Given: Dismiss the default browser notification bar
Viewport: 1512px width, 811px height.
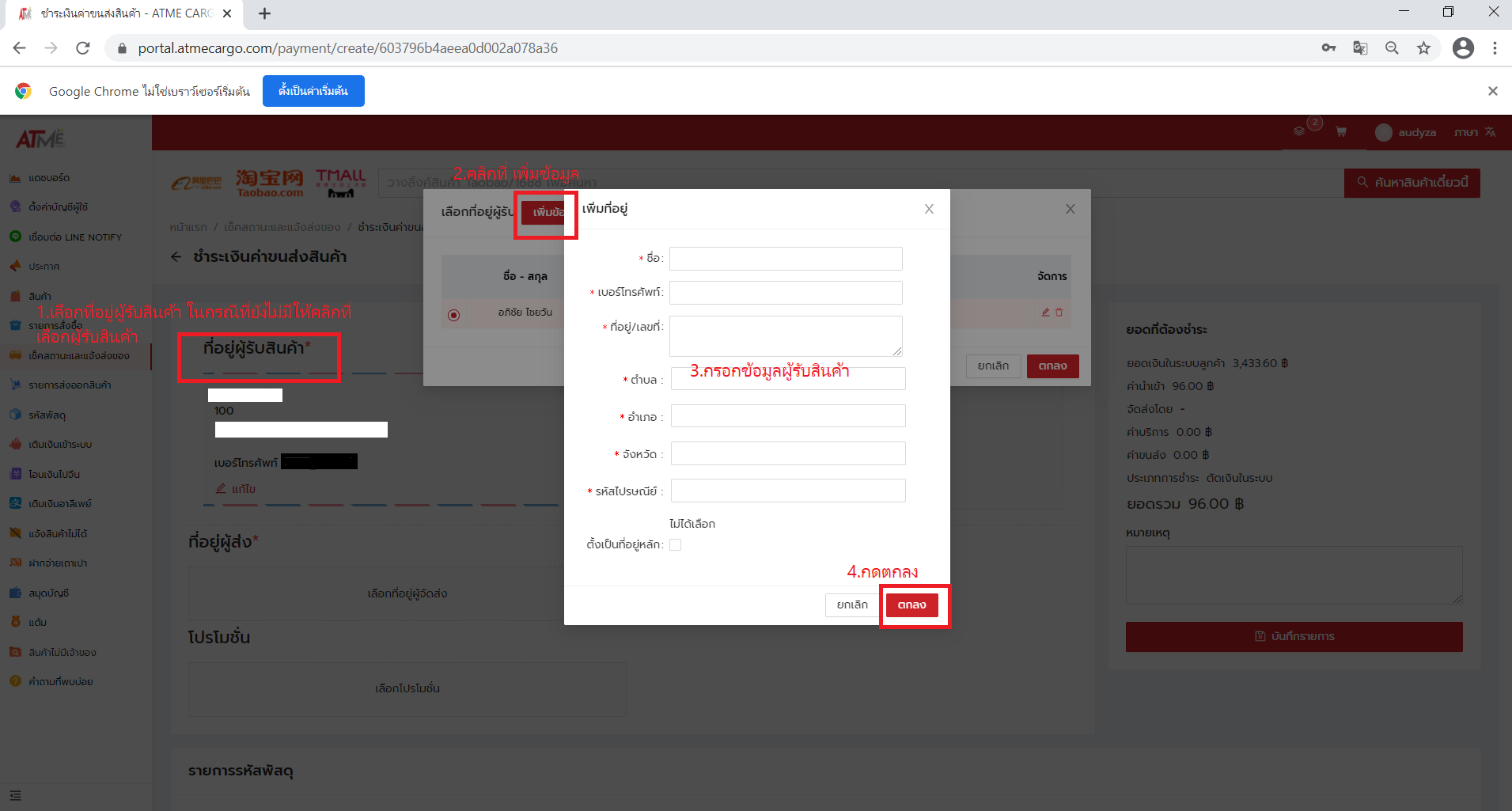Looking at the screenshot, I should pos(1492,91).
